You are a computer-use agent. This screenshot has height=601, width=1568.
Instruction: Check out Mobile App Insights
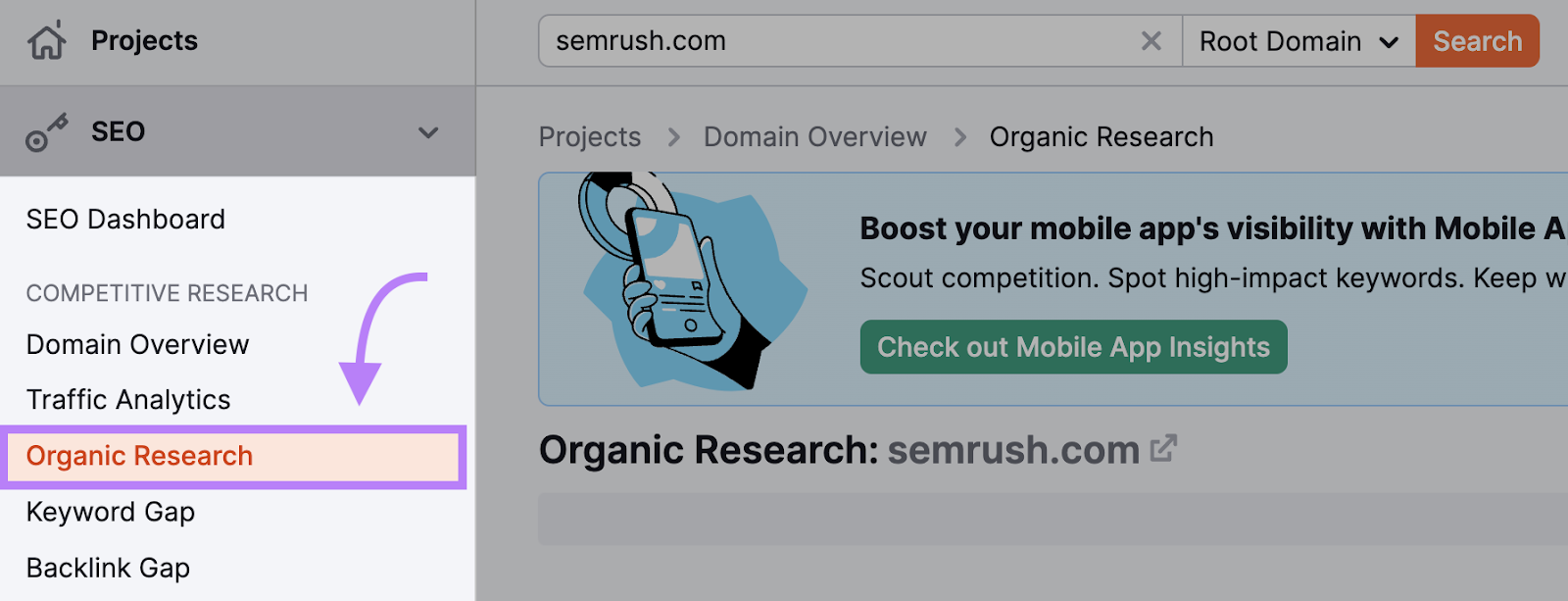1073,346
